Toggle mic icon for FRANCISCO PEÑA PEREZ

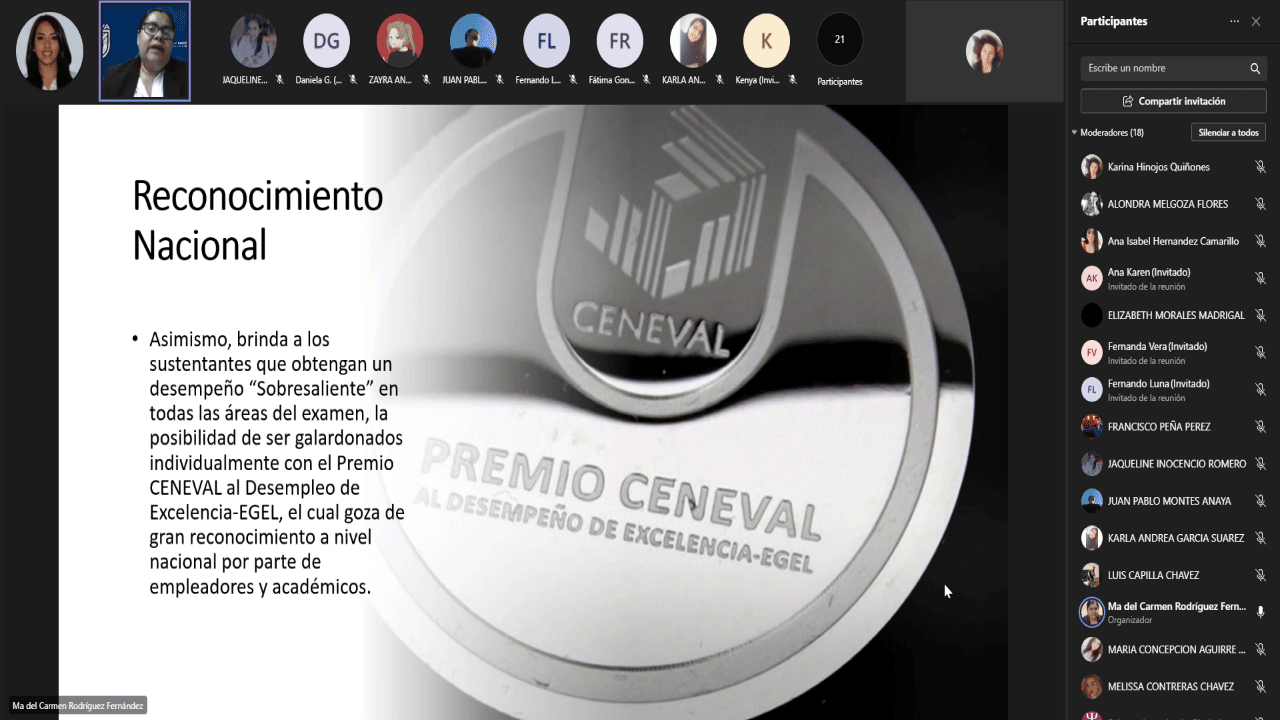[x=1260, y=427]
